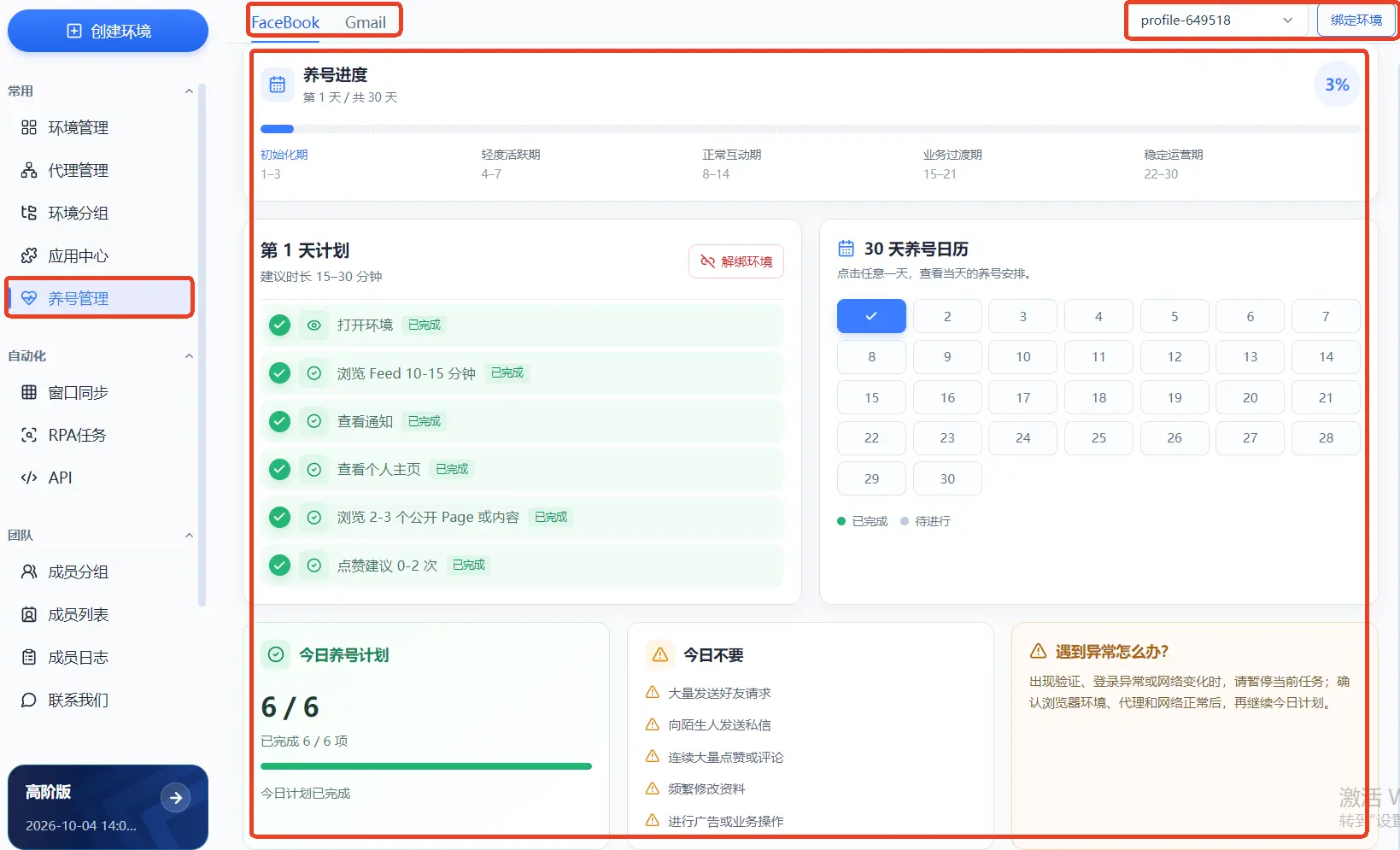
Task: Click the 养号进度 calendar icon
Action: (278, 85)
